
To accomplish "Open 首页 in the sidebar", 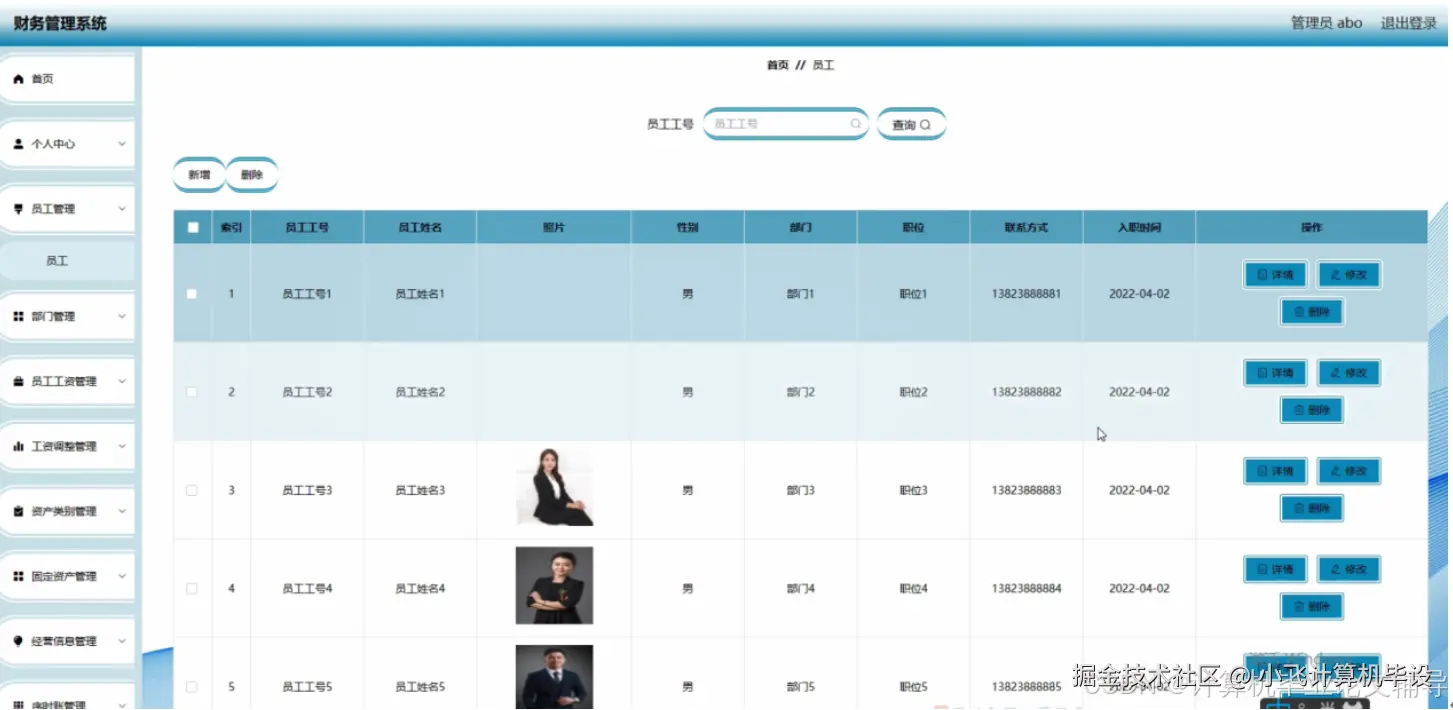I will [67, 79].
